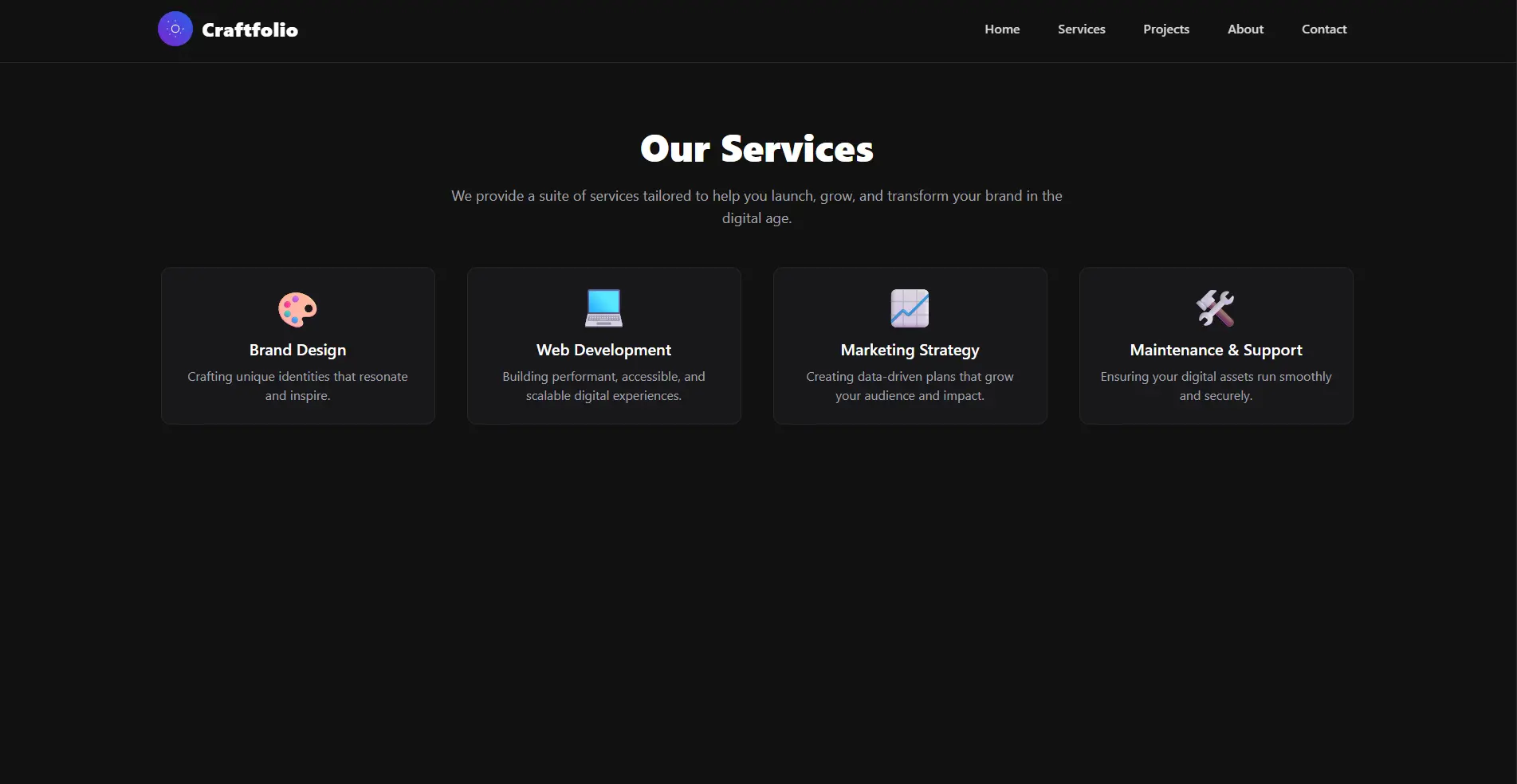Click the Web Development laptop icon
Viewport: 1517px width, 784px height.
click(x=603, y=308)
